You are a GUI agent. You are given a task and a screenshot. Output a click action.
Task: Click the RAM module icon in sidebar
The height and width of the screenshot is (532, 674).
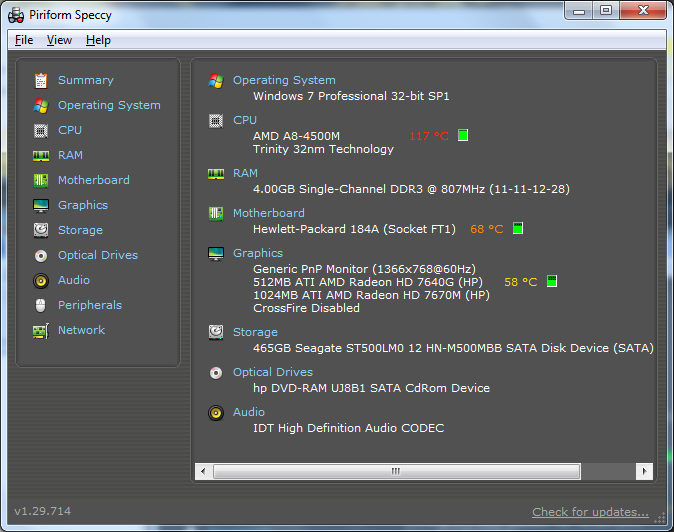tap(41, 155)
